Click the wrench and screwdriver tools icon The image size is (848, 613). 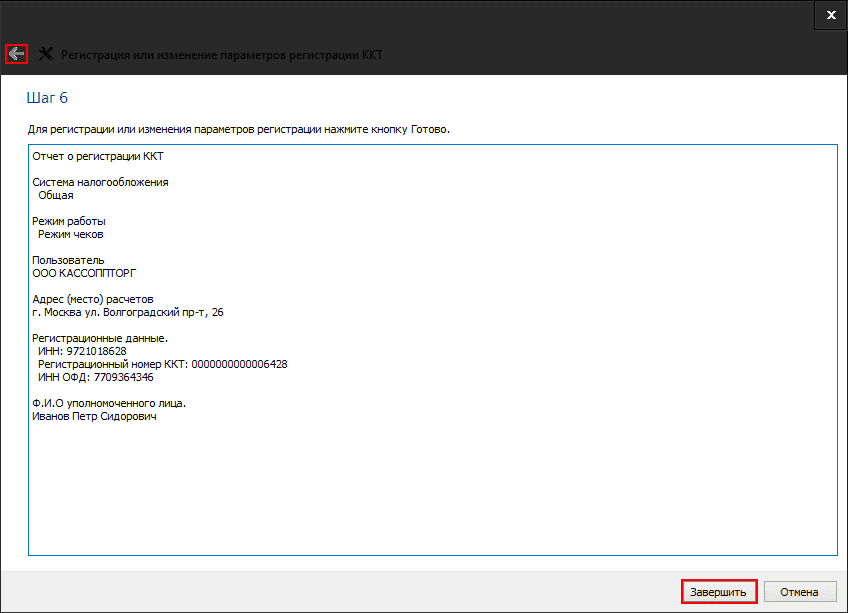pyautogui.click(x=46, y=54)
